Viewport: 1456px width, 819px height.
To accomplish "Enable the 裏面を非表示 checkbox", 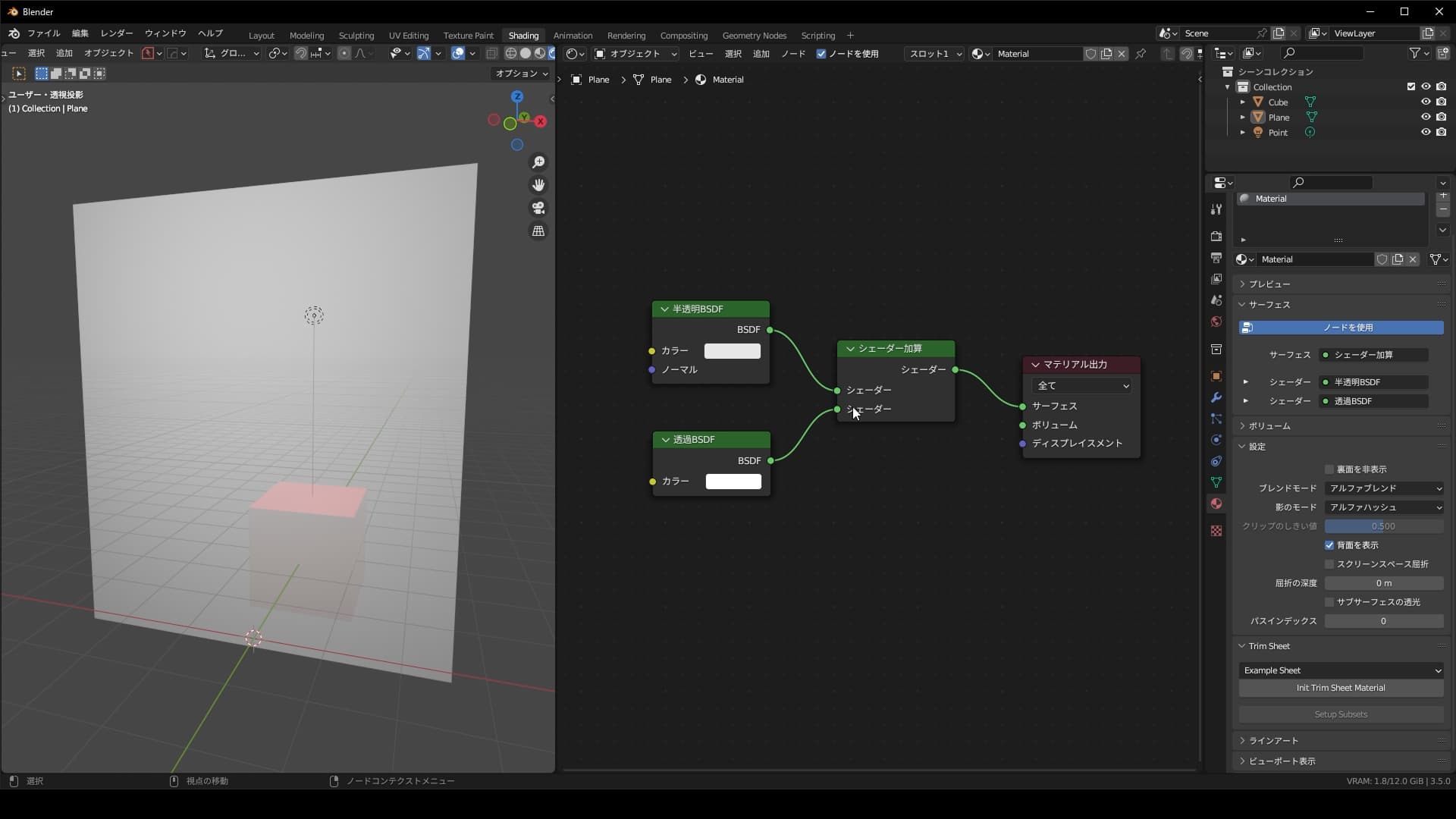I will coord(1329,469).
